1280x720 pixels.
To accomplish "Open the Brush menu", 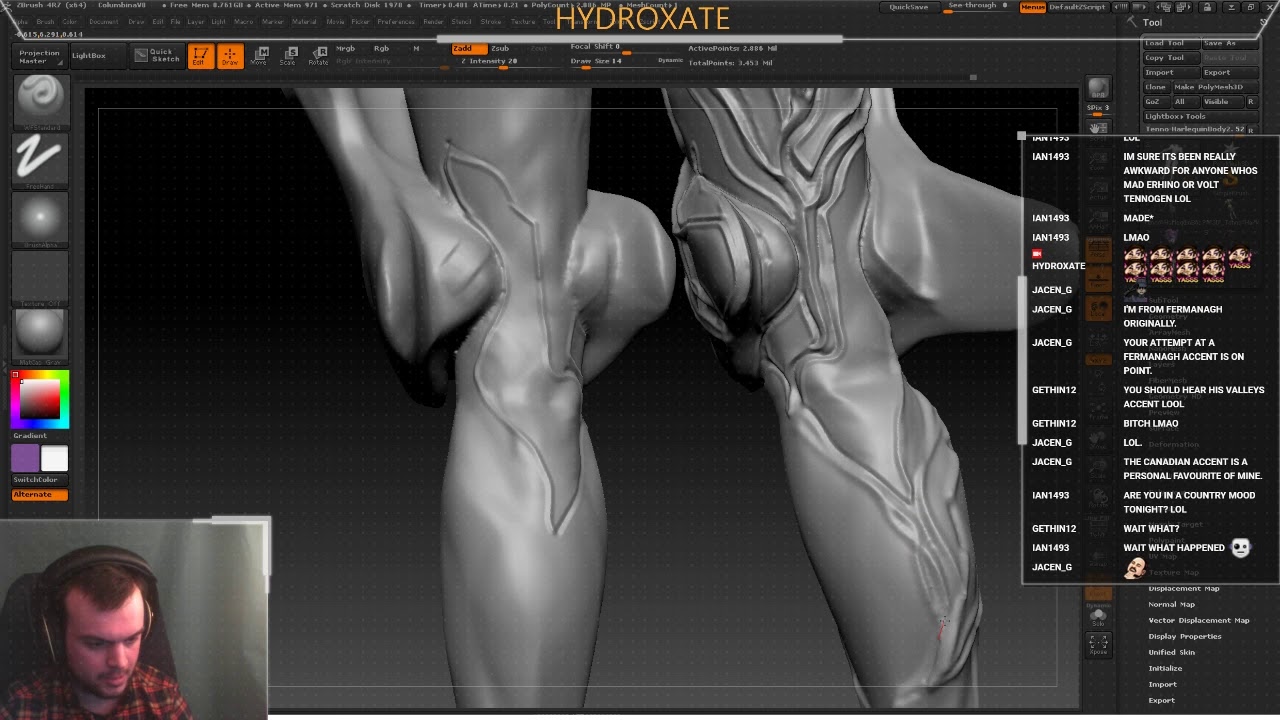I will [x=45, y=21].
